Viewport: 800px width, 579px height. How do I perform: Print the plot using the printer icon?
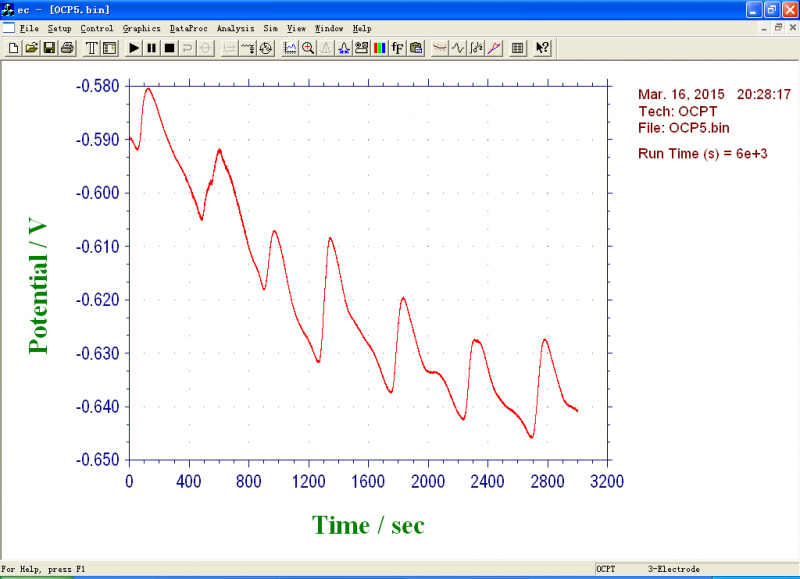tap(67, 48)
